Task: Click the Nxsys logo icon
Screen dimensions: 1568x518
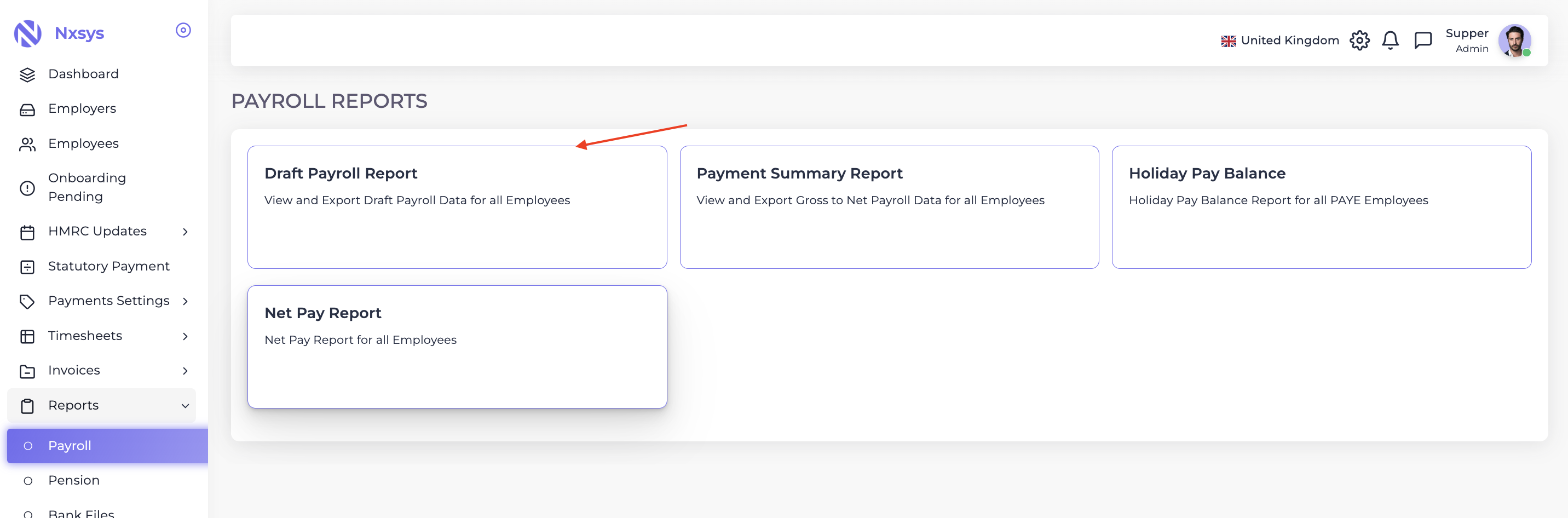Action: (27, 33)
